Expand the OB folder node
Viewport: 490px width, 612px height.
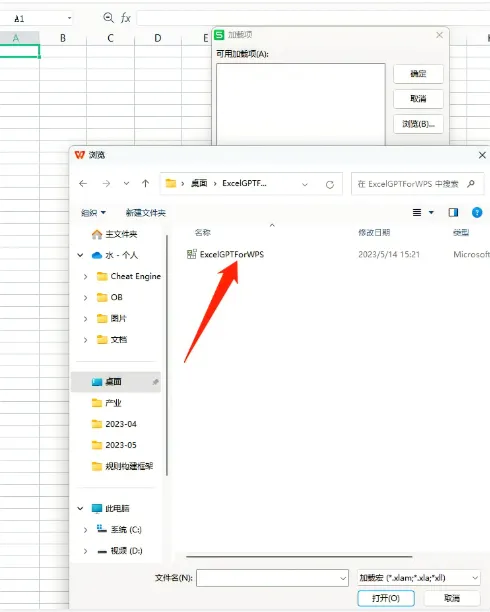(x=86, y=297)
